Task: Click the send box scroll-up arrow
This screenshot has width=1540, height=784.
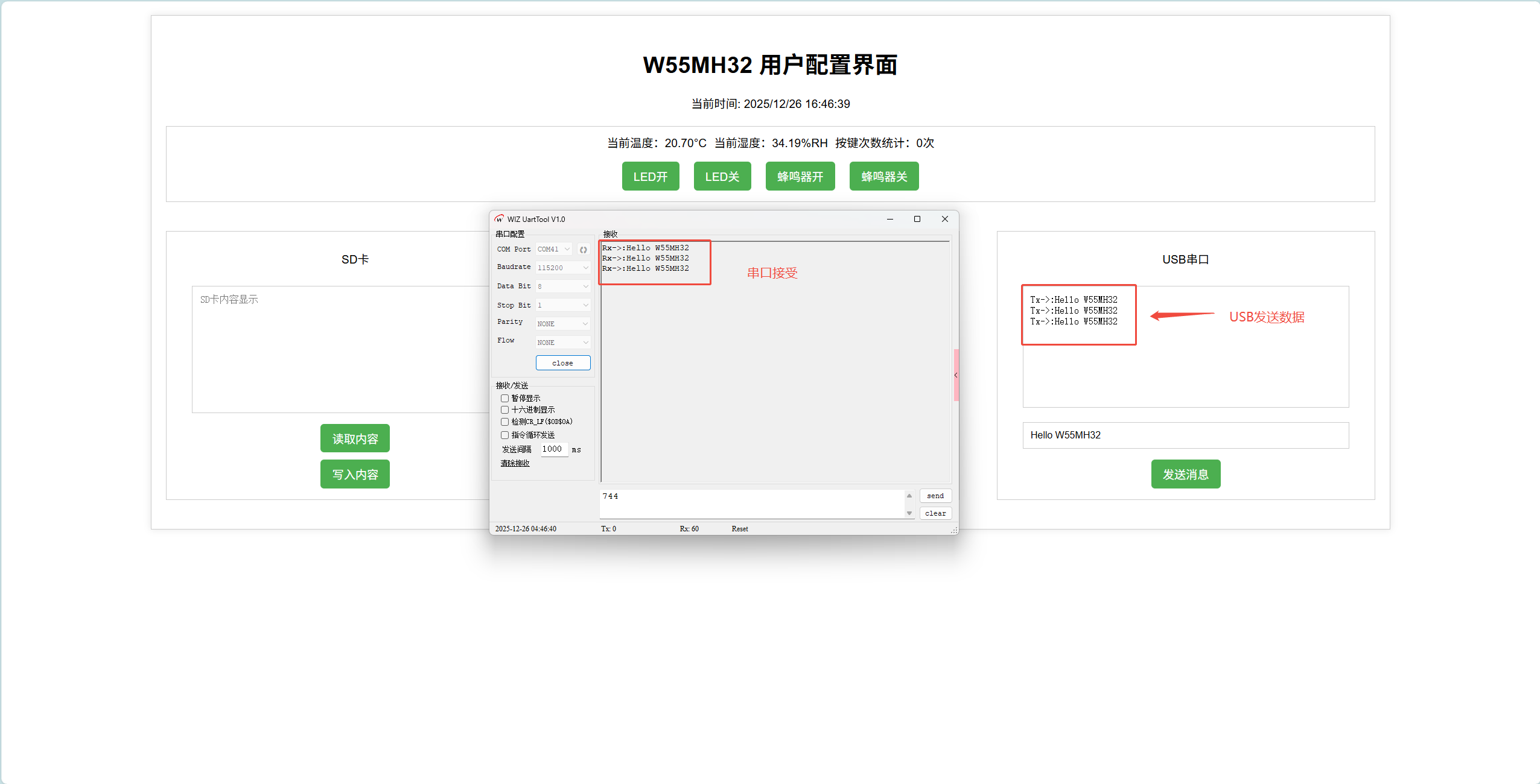Action: pyautogui.click(x=909, y=496)
